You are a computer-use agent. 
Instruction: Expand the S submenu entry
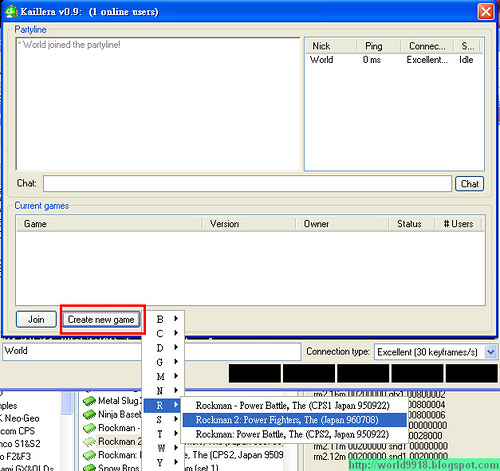163,420
